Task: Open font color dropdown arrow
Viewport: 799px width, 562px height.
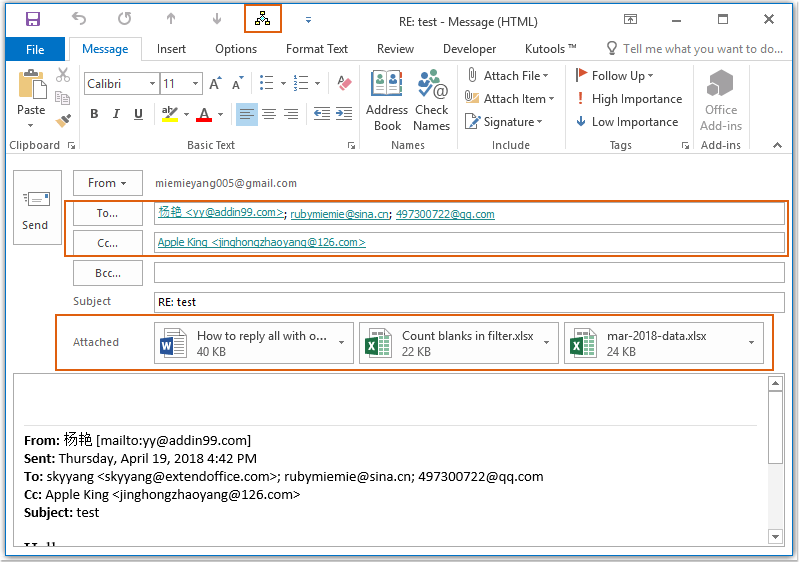Action: pos(220,114)
